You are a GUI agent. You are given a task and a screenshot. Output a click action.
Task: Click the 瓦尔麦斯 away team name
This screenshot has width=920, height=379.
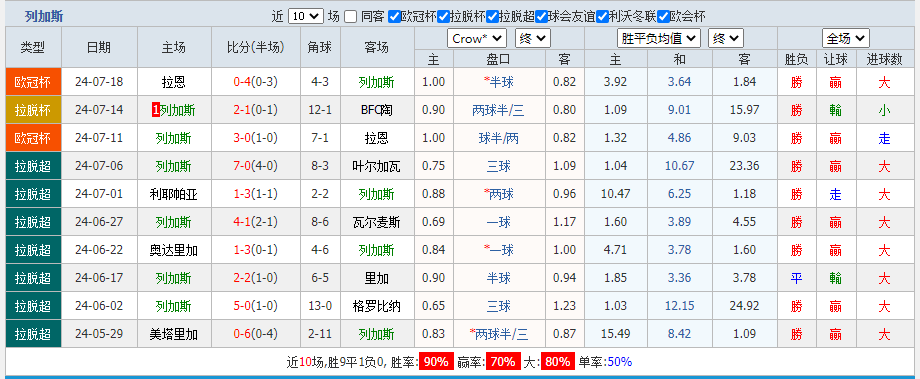[377, 222]
